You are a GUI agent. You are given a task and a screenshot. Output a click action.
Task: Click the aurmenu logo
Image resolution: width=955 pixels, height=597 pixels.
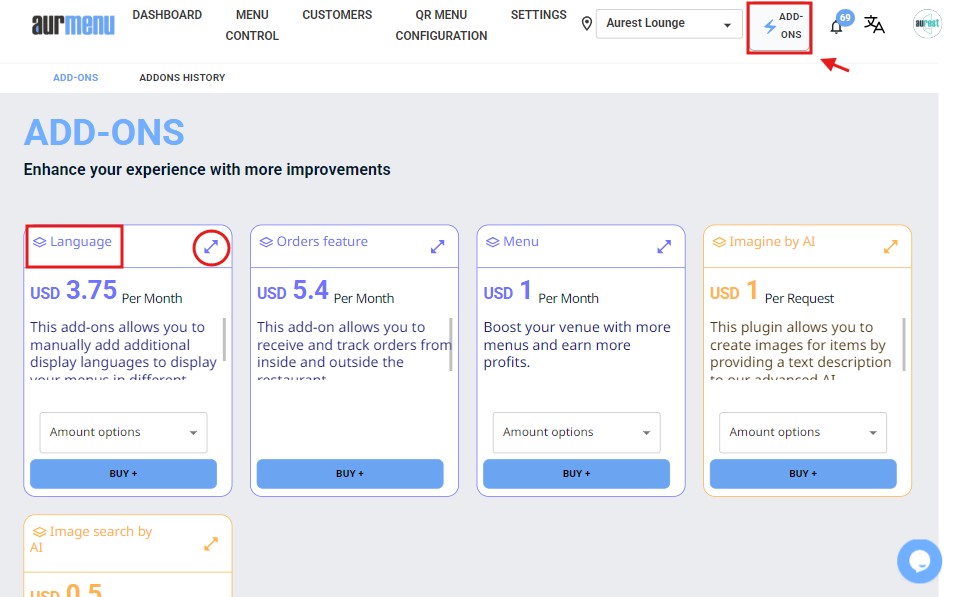coord(71,24)
